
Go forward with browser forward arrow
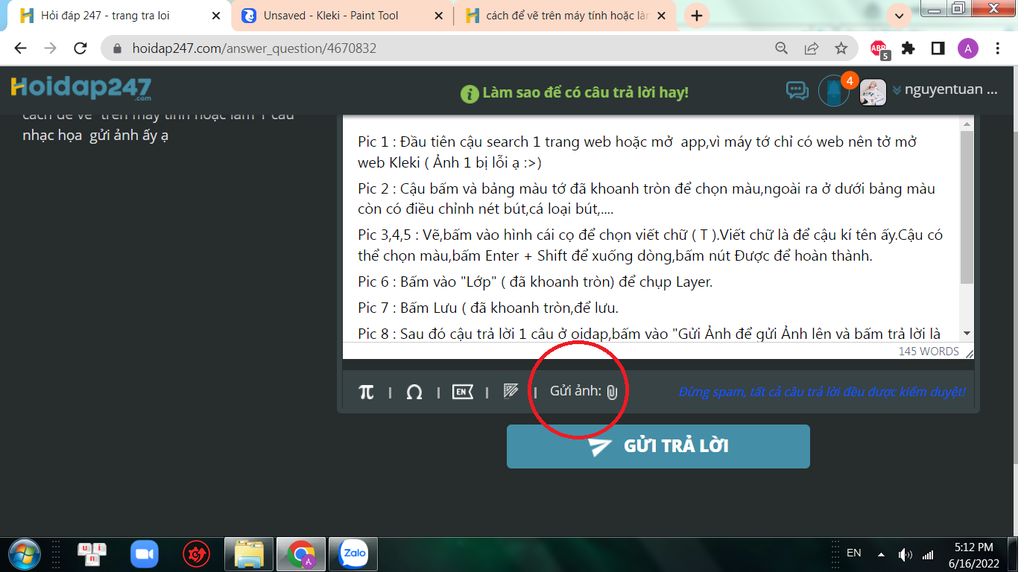point(50,48)
